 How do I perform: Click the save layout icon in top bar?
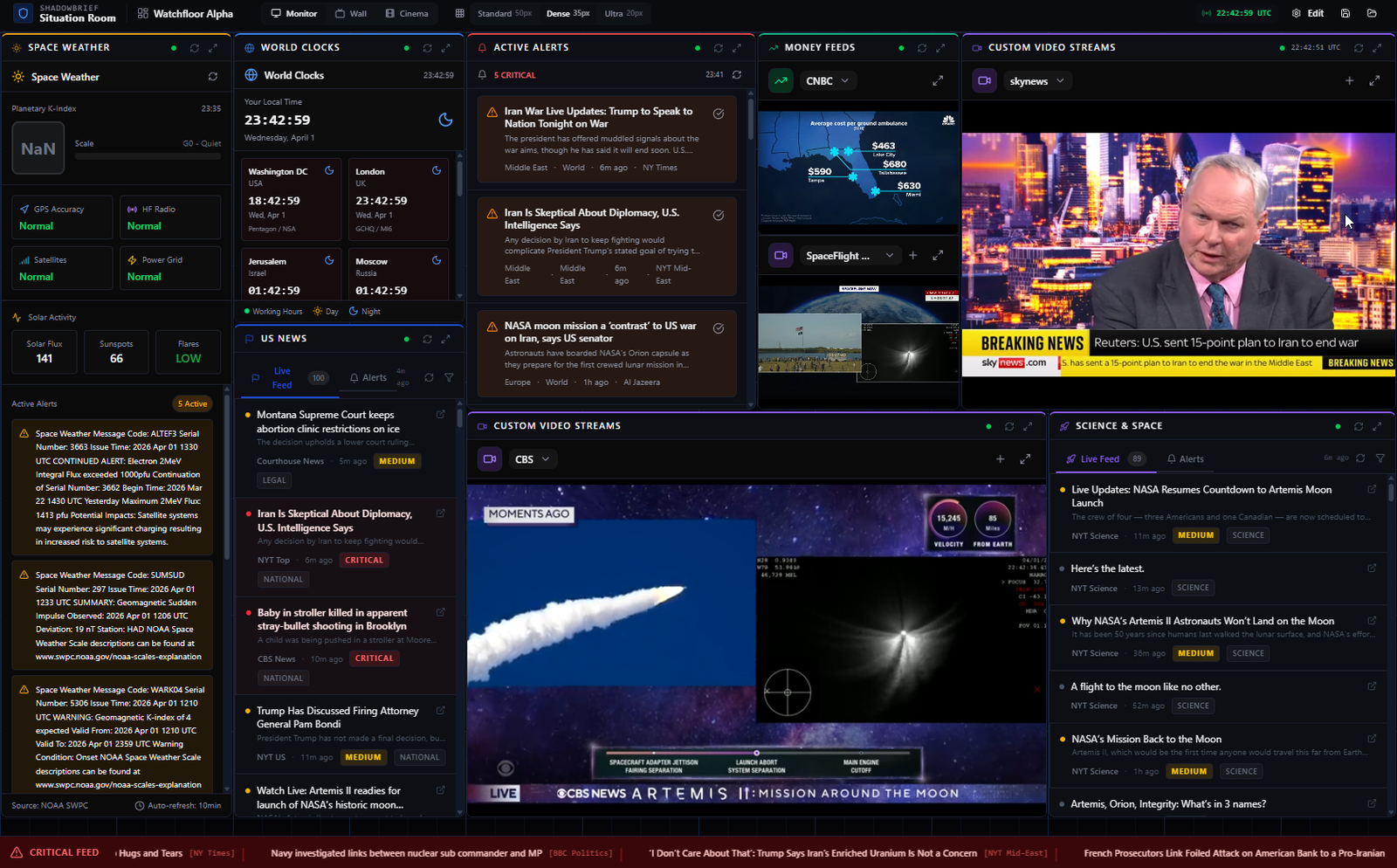(x=1345, y=13)
